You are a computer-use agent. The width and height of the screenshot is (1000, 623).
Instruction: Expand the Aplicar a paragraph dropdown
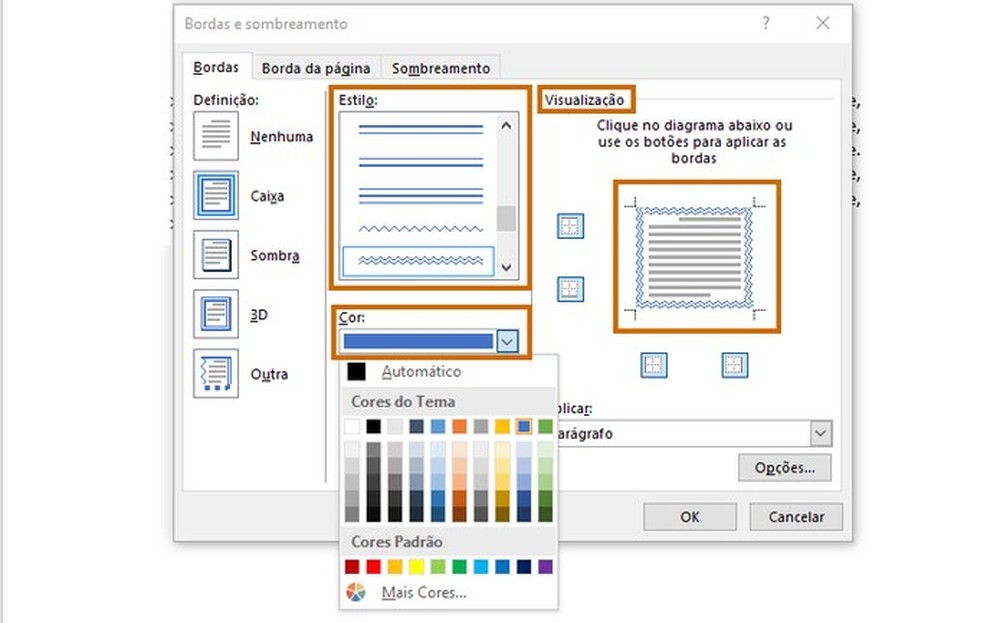tap(821, 434)
